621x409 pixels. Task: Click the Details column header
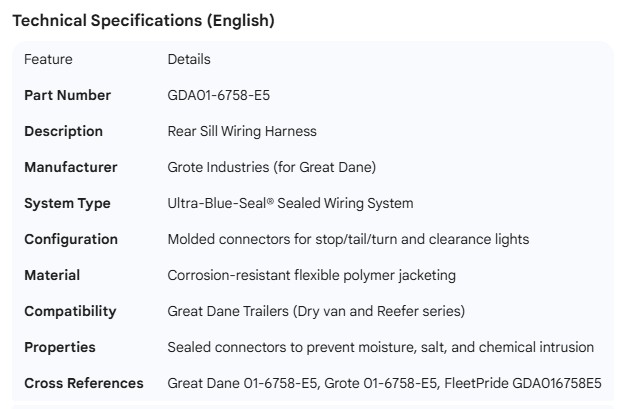[189, 60]
